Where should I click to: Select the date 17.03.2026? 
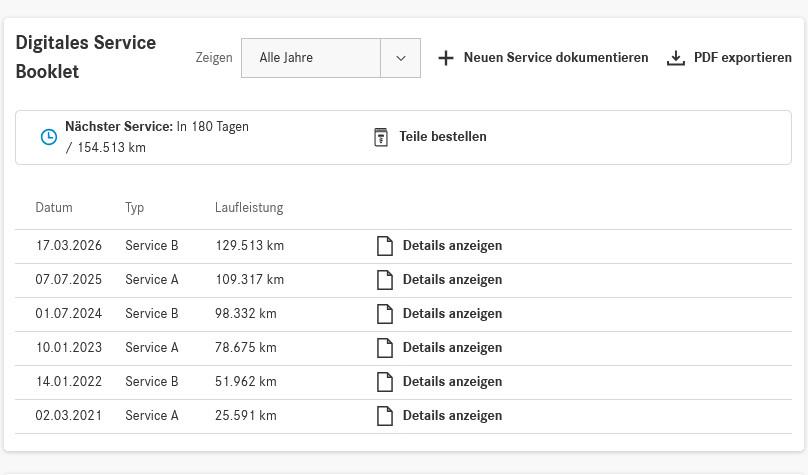tap(69, 246)
